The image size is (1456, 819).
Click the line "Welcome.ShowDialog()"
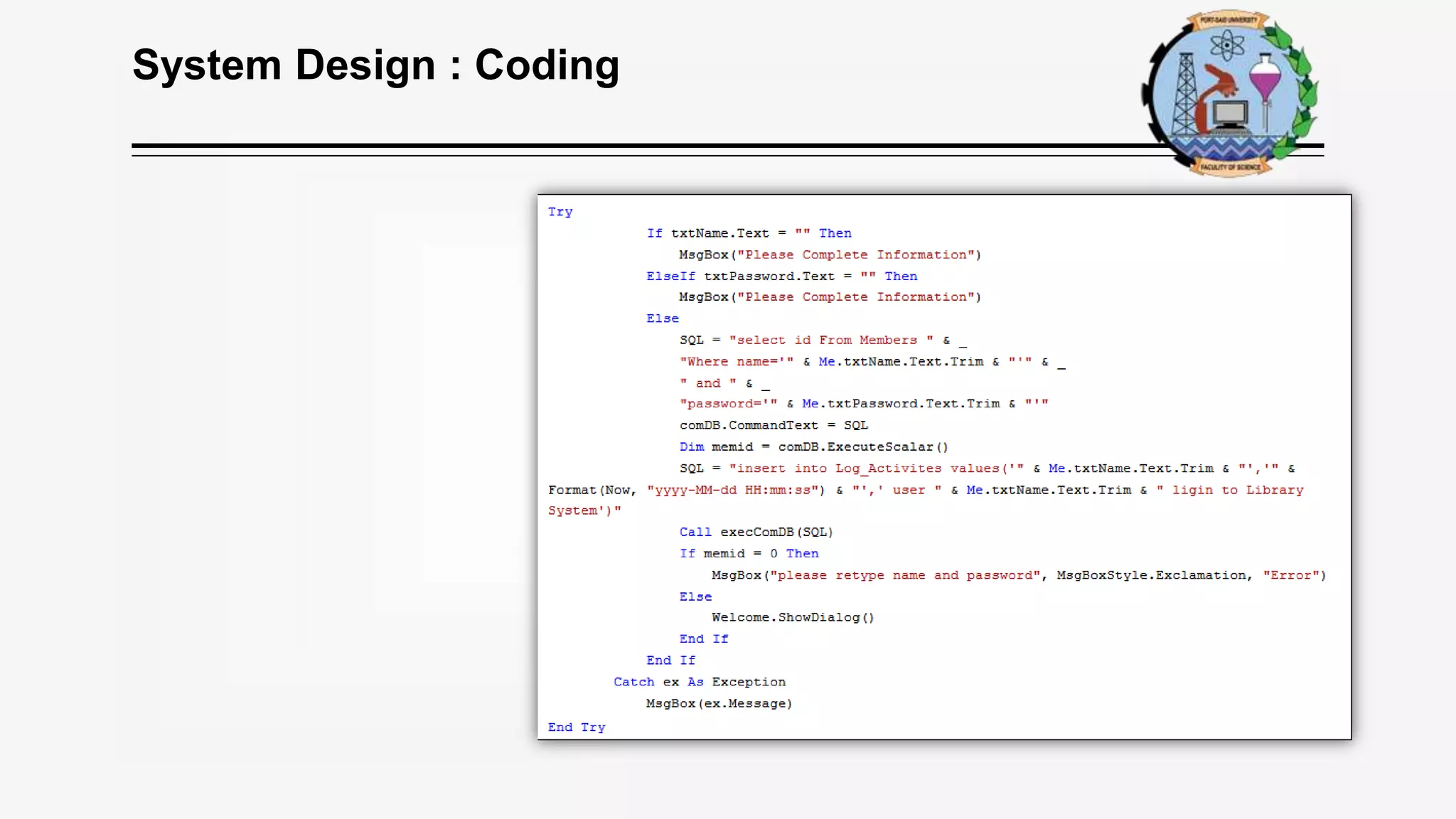(793, 617)
